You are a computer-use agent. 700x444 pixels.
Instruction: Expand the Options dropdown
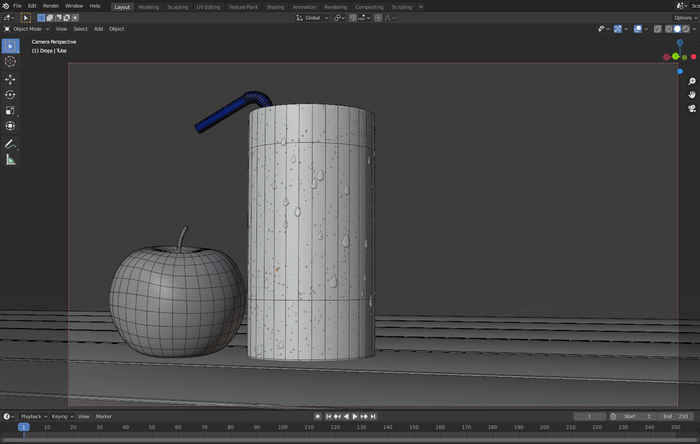(x=684, y=17)
